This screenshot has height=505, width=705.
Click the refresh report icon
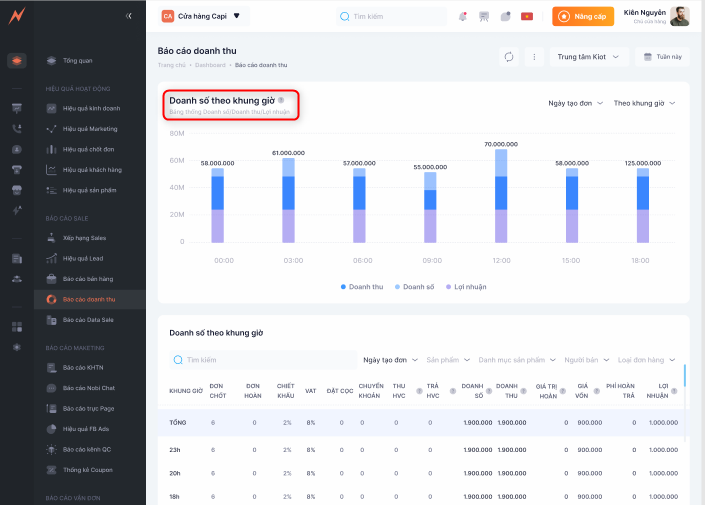click(510, 57)
